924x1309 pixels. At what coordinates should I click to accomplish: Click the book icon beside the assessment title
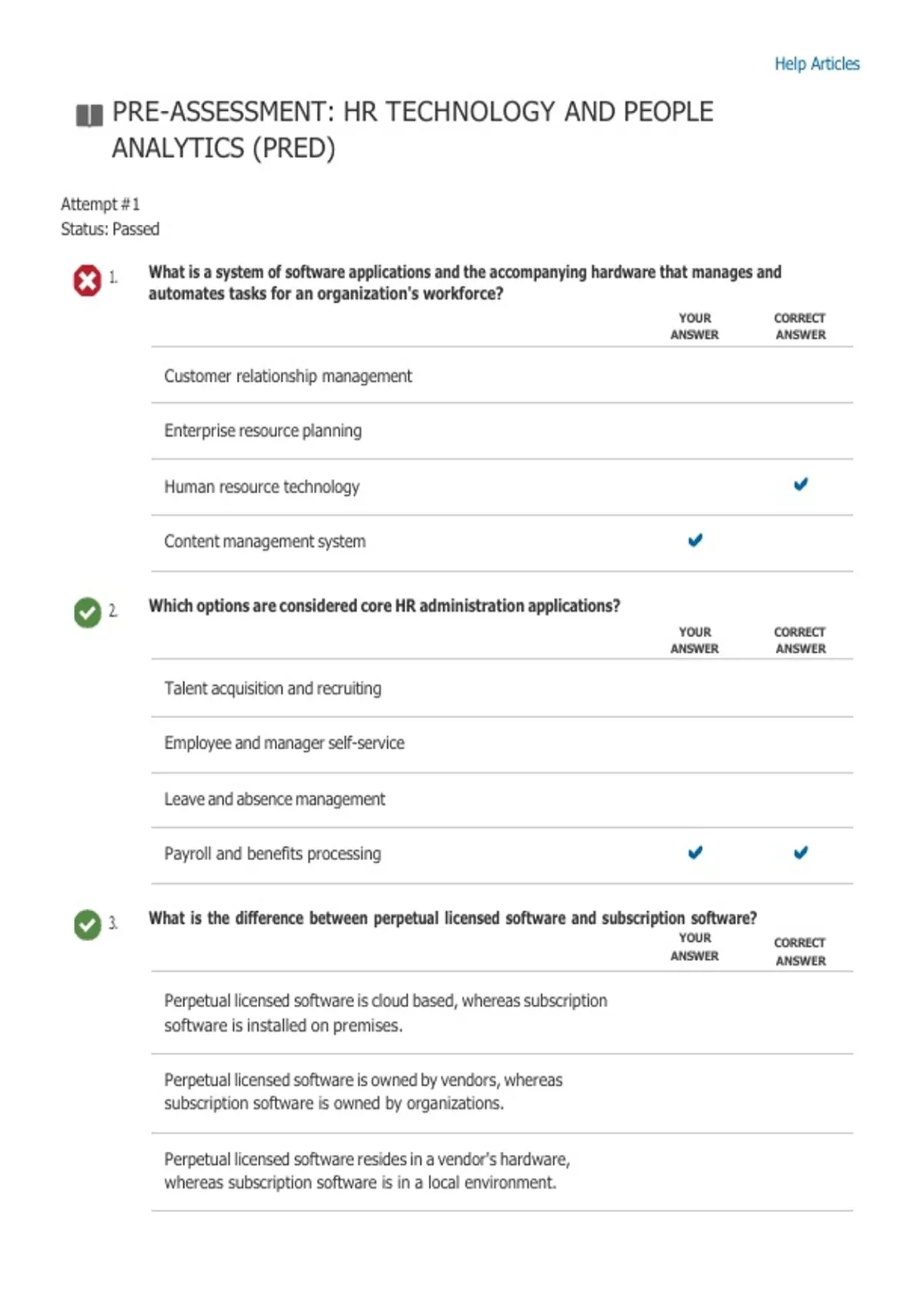(89, 115)
